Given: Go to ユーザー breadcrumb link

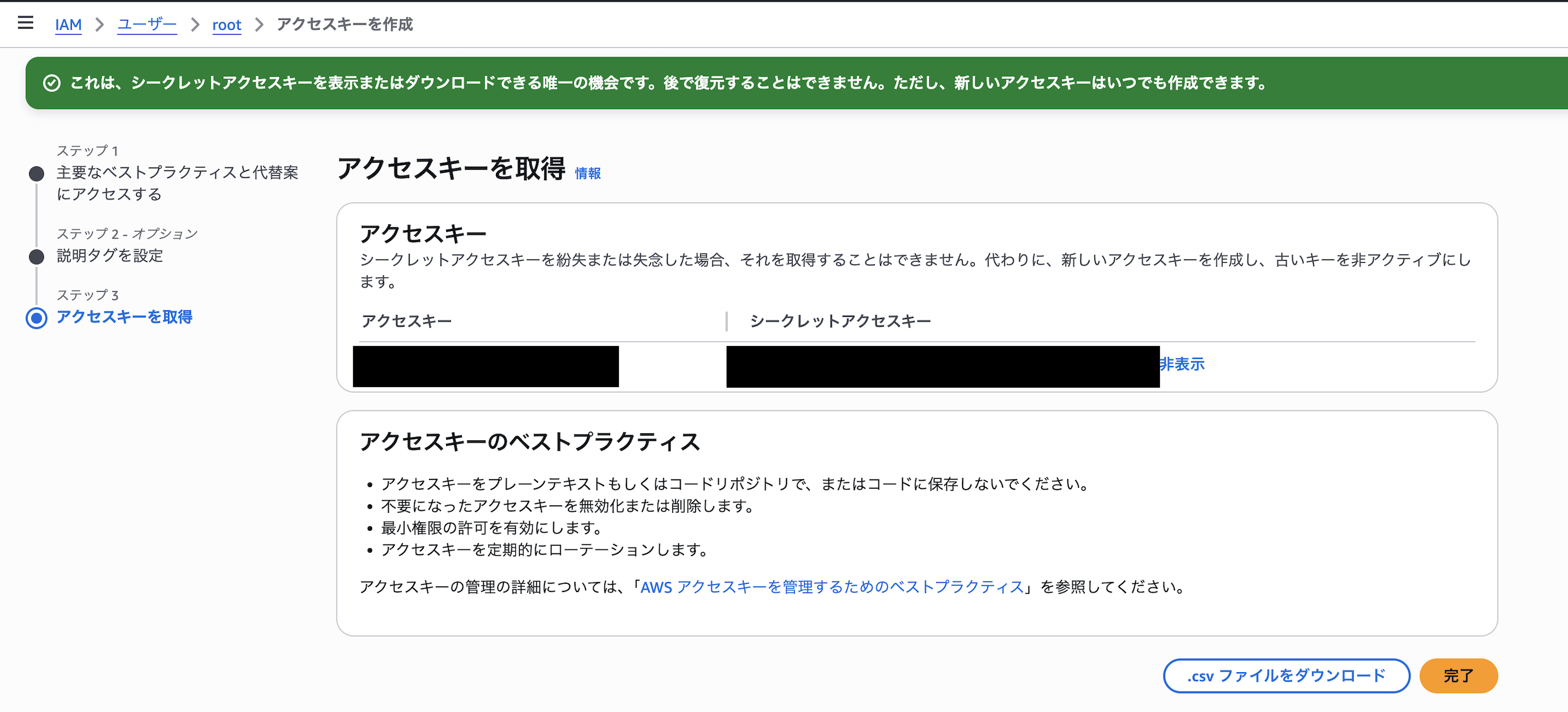Looking at the screenshot, I should [147, 25].
